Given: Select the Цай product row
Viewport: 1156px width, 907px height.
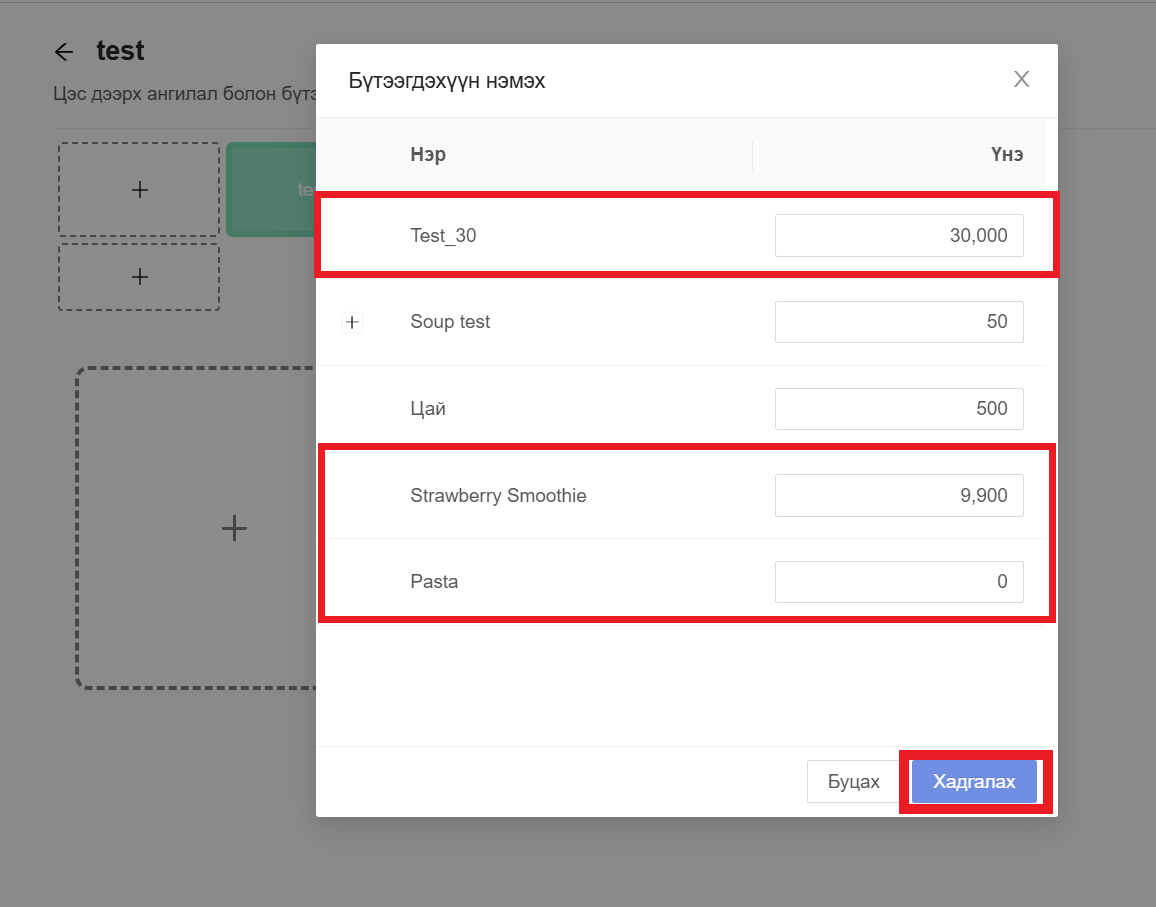Looking at the screenshot, I should pyautogui.click(x=428, y=409).
